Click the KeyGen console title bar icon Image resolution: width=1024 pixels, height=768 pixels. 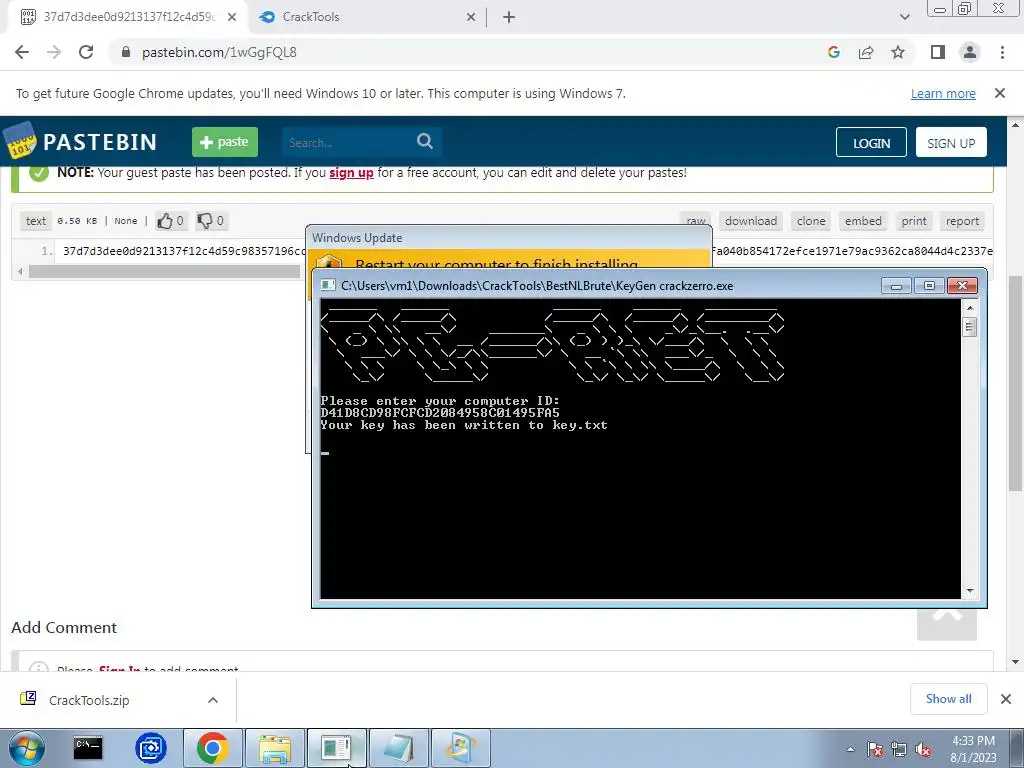point(328,285)
